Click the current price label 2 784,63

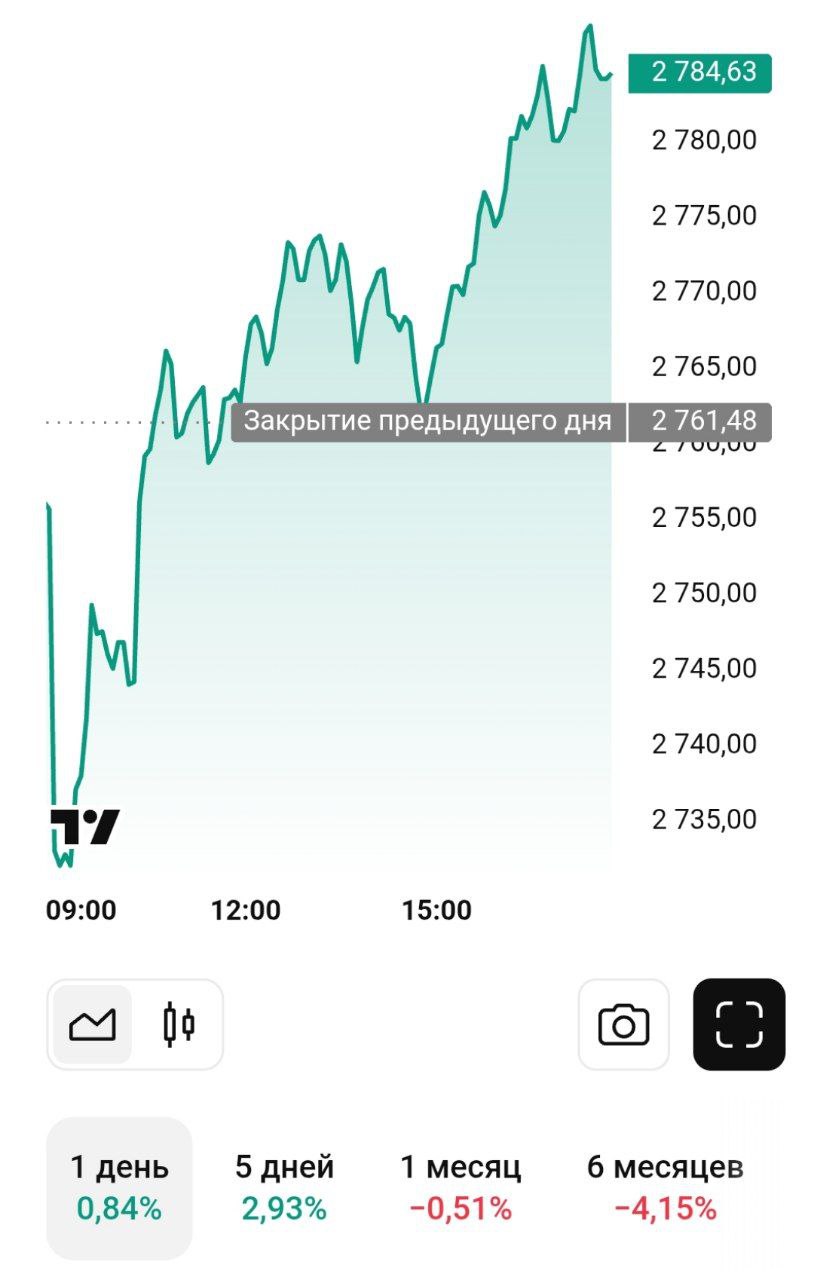pyautogui.click(x=700, y=73)
